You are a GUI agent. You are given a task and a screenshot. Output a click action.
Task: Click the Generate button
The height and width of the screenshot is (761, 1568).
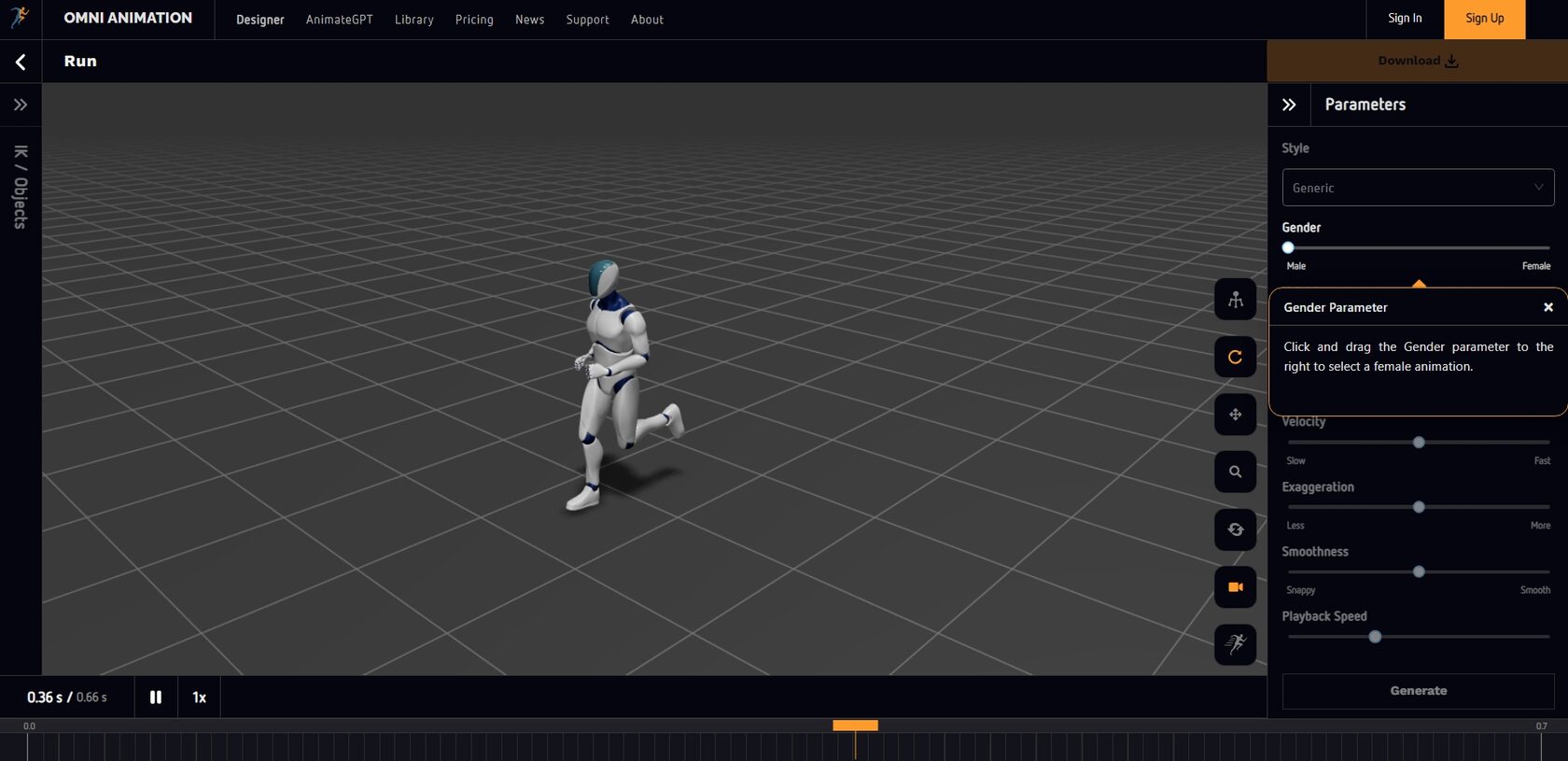(x=1418, y=691)
